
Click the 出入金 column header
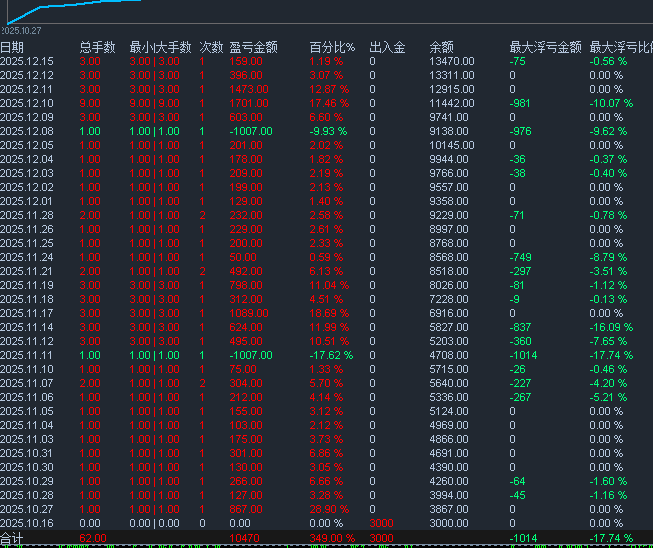(x=387, y=47)
